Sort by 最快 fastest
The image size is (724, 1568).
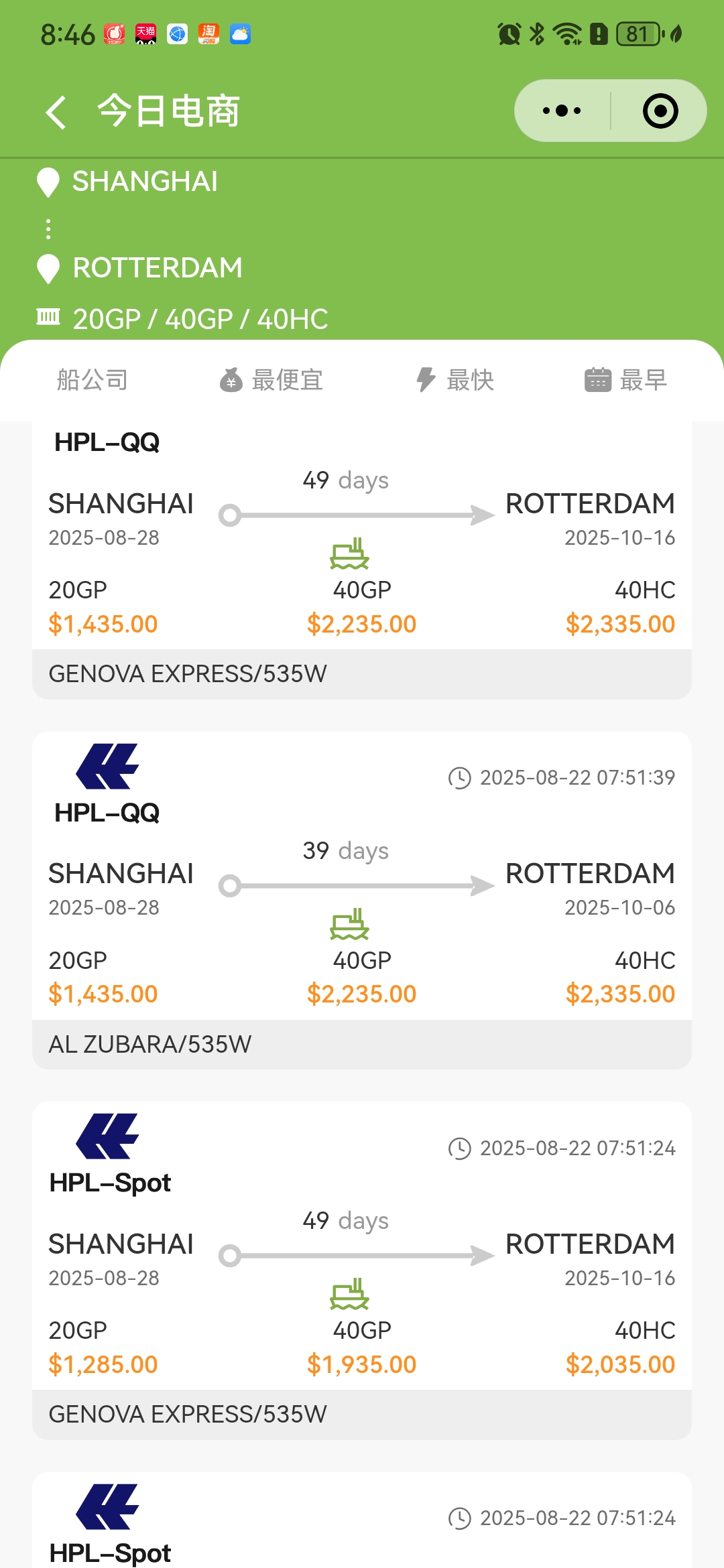455,380
